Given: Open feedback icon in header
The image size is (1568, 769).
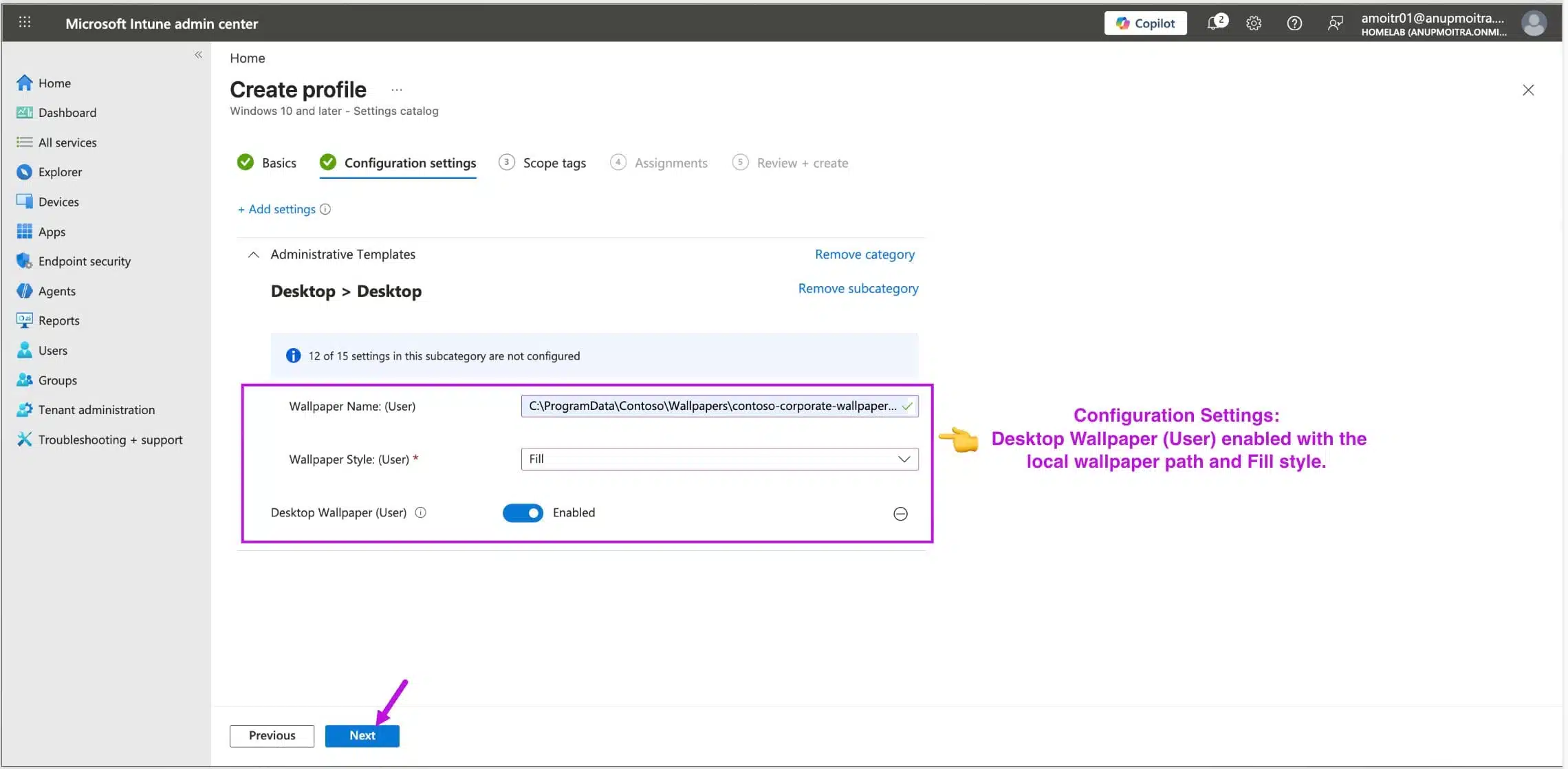Looking at the screenshot, I should coord(1335,23).
